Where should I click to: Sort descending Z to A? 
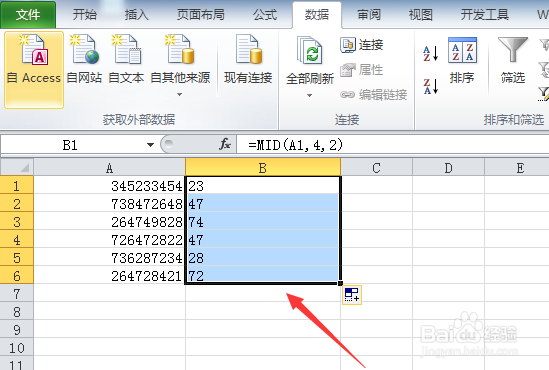tap(431, 86)
